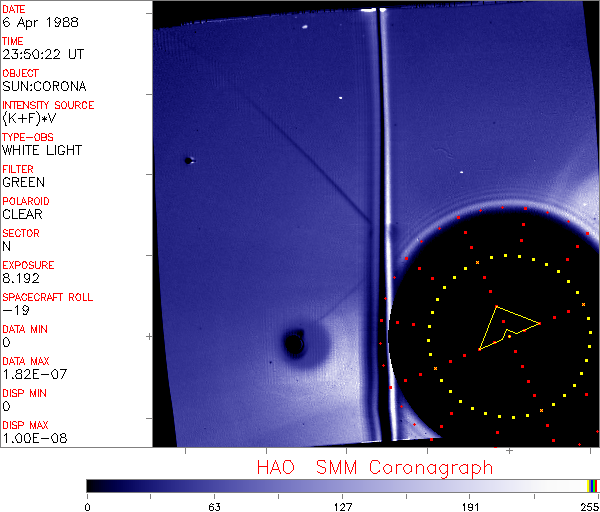
Task: Select the HAO SMM Coronagraph title text
Action: click(x=374, y=467)
